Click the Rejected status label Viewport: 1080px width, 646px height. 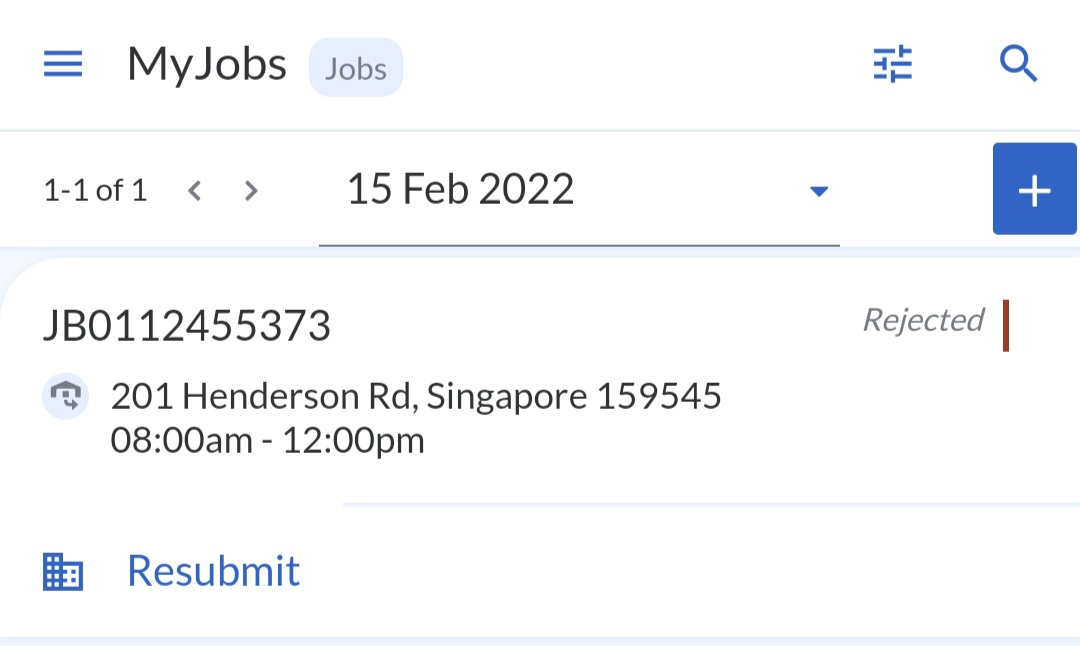[x=923, y=320]
